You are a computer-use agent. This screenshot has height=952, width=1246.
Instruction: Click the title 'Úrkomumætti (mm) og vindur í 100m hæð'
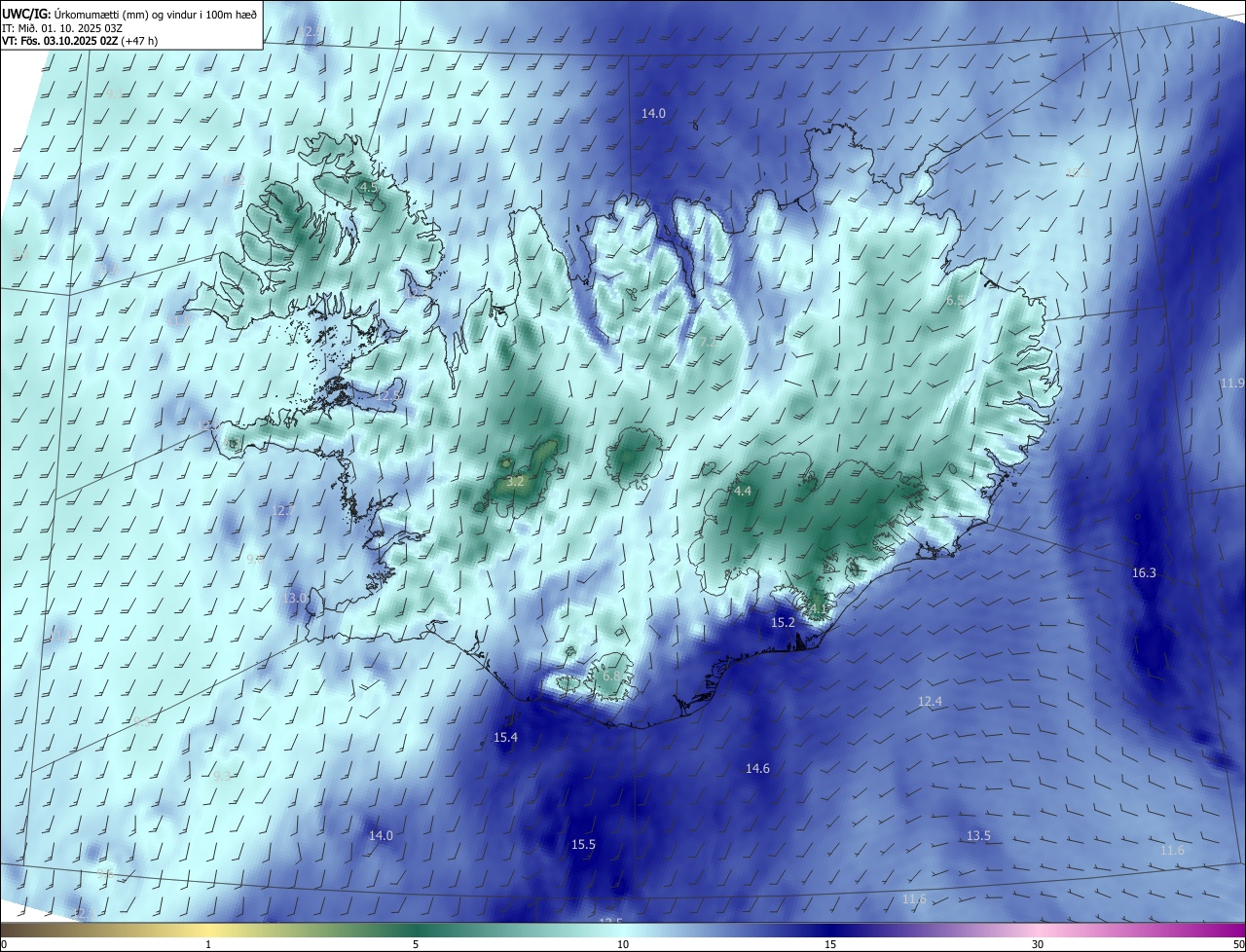156,14
